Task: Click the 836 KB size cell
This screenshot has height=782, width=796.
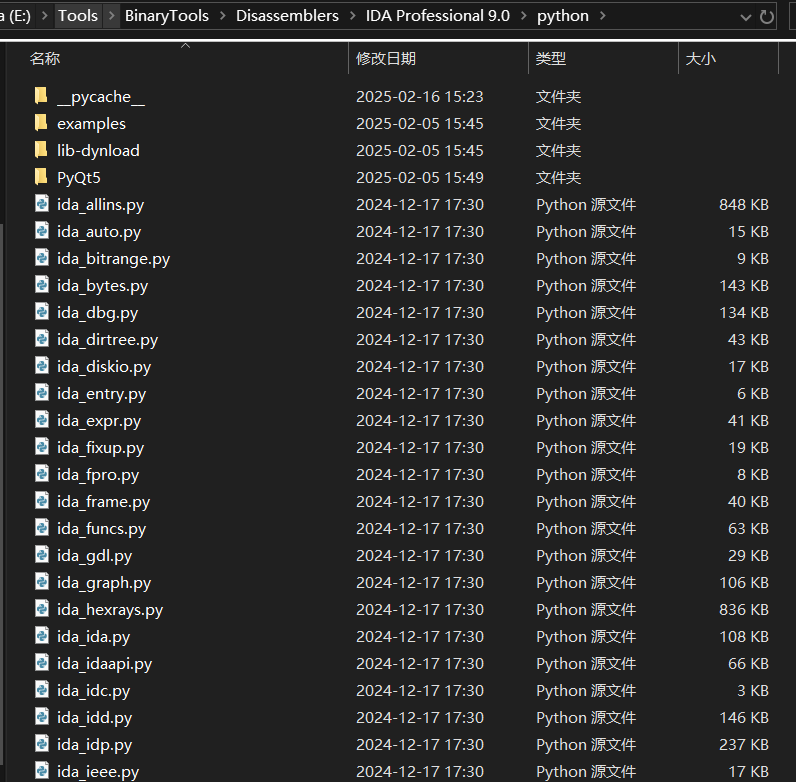Action: (x=743, y=609)
